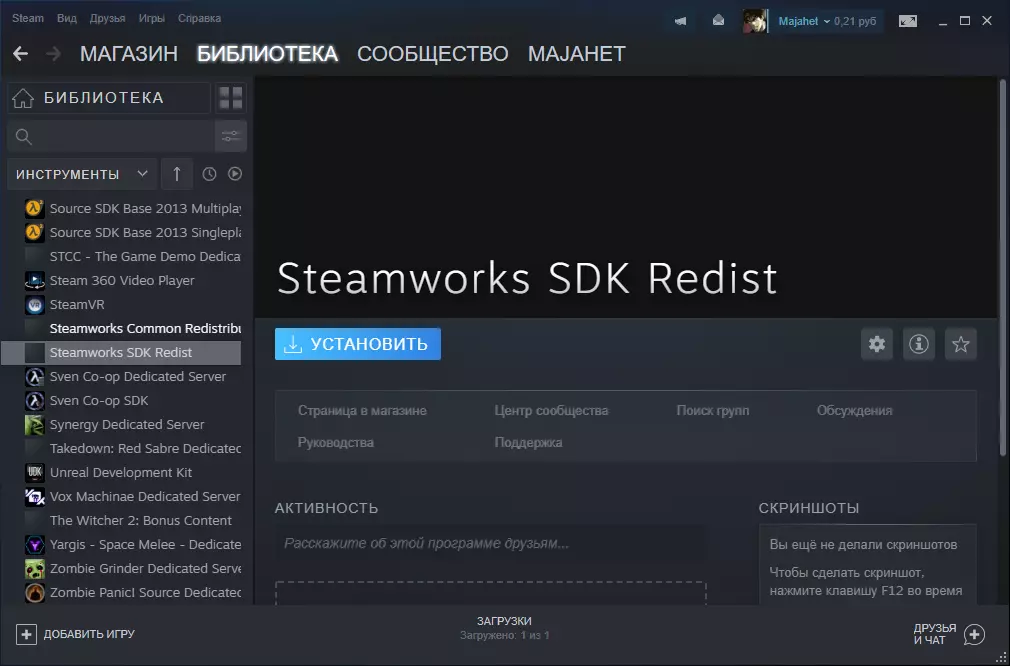Click ДОБАВИТЬ ИГРУ label
This screenshot has height=666, width=1010.
click(x=89, y=634)
